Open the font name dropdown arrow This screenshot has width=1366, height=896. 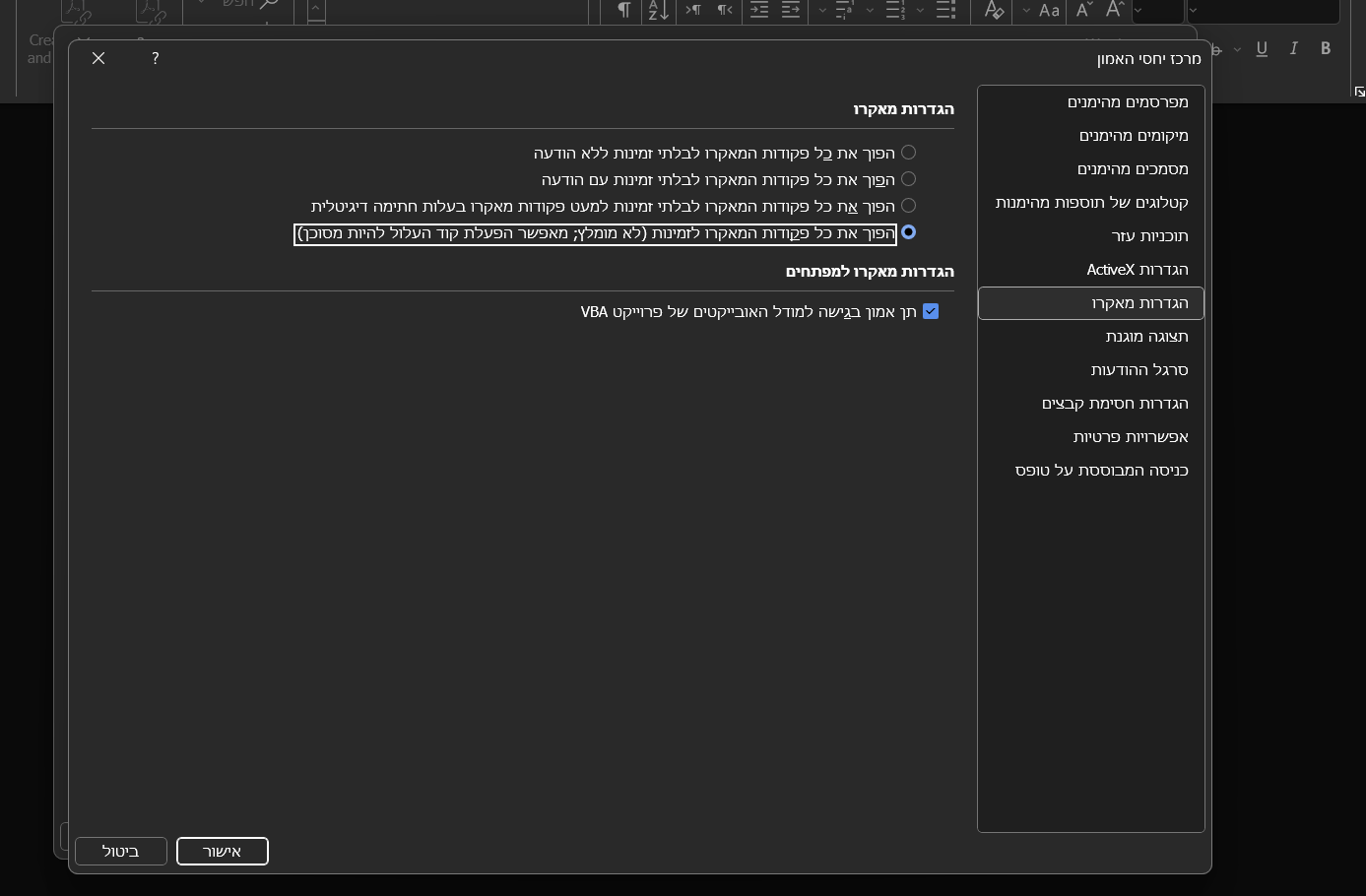[x=1194, y=10]
